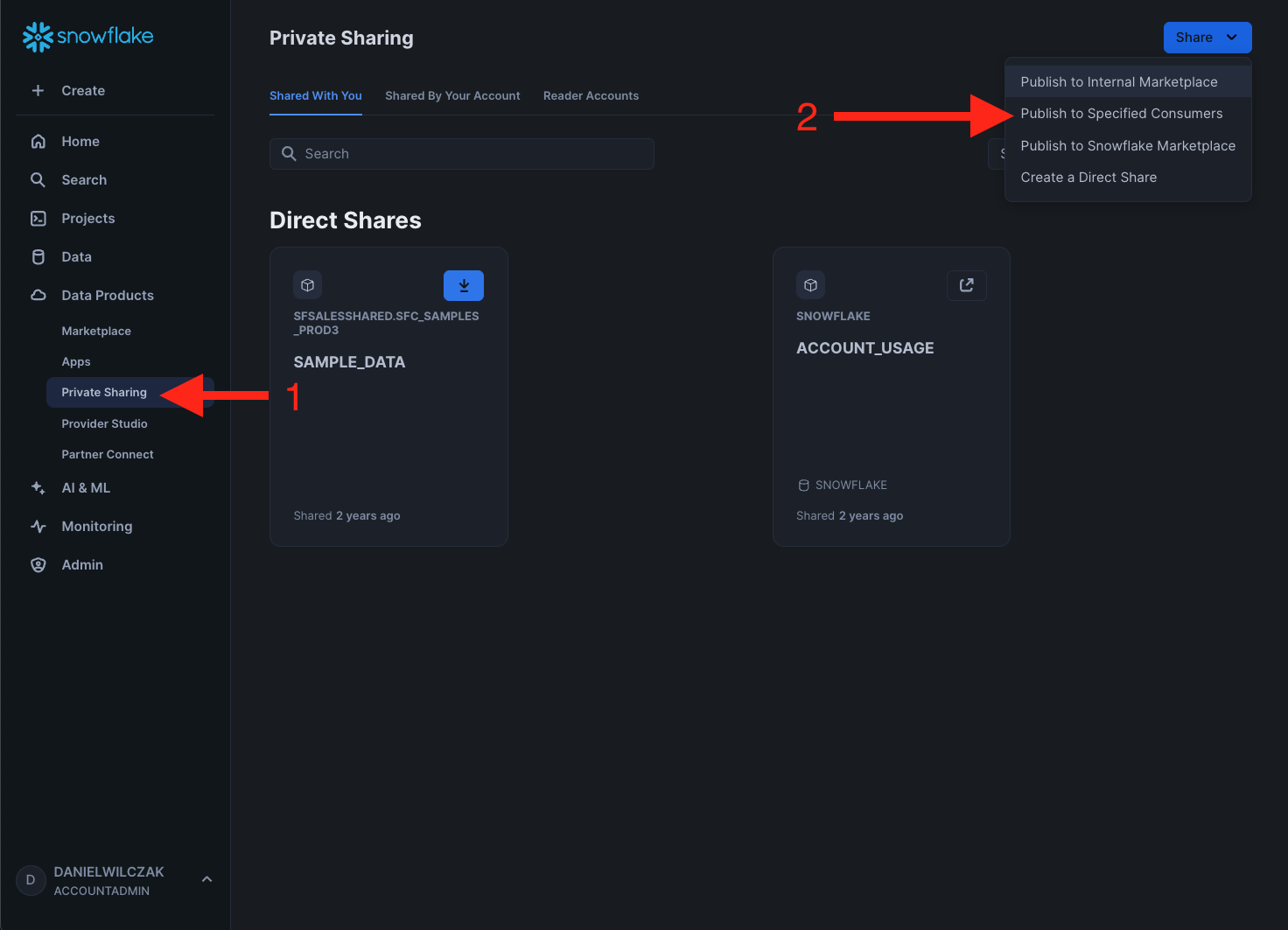Screen dimensions: 1288x930
Task: Go to Provider Studio
Action: 104,423
